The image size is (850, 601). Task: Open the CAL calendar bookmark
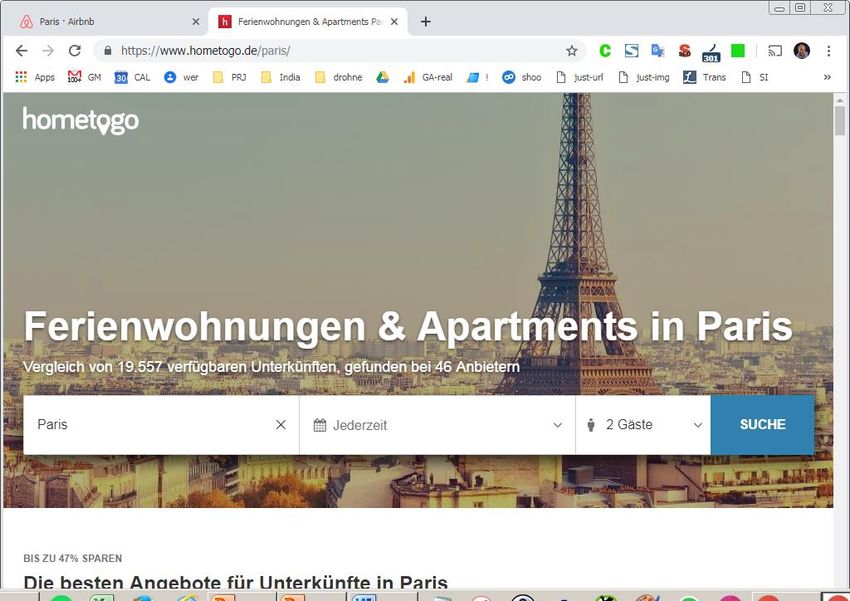pyautogui.click(x=132, y=77)
